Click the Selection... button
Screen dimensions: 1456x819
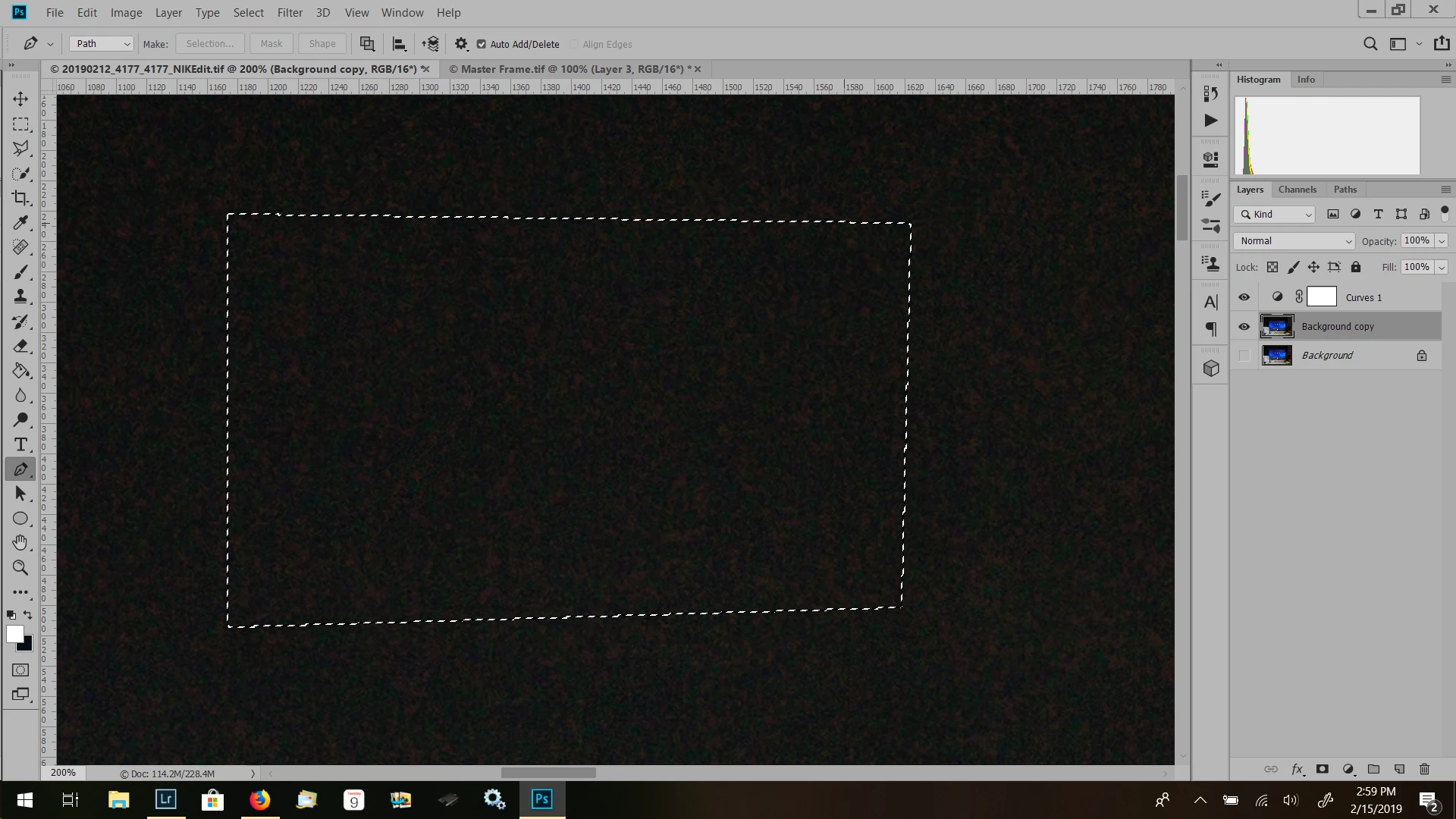210,44
